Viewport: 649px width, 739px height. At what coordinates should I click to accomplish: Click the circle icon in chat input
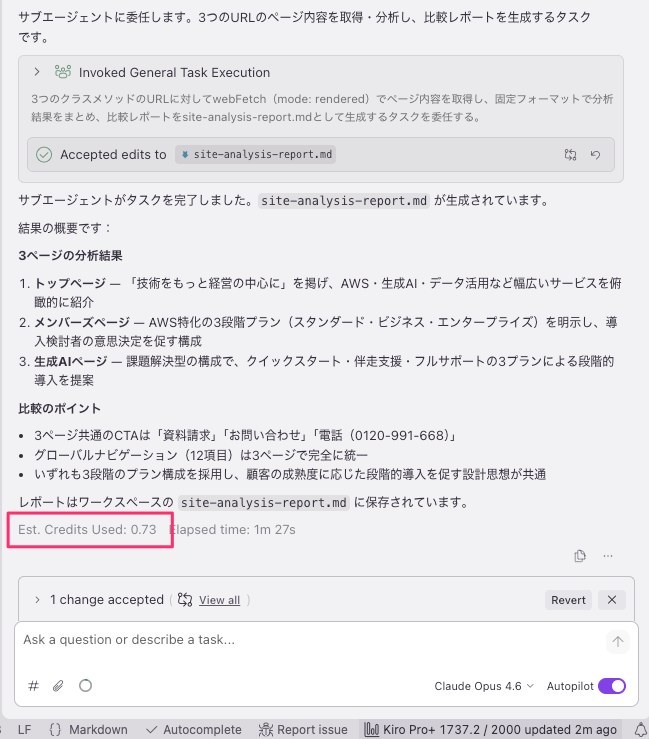point(85,686)
